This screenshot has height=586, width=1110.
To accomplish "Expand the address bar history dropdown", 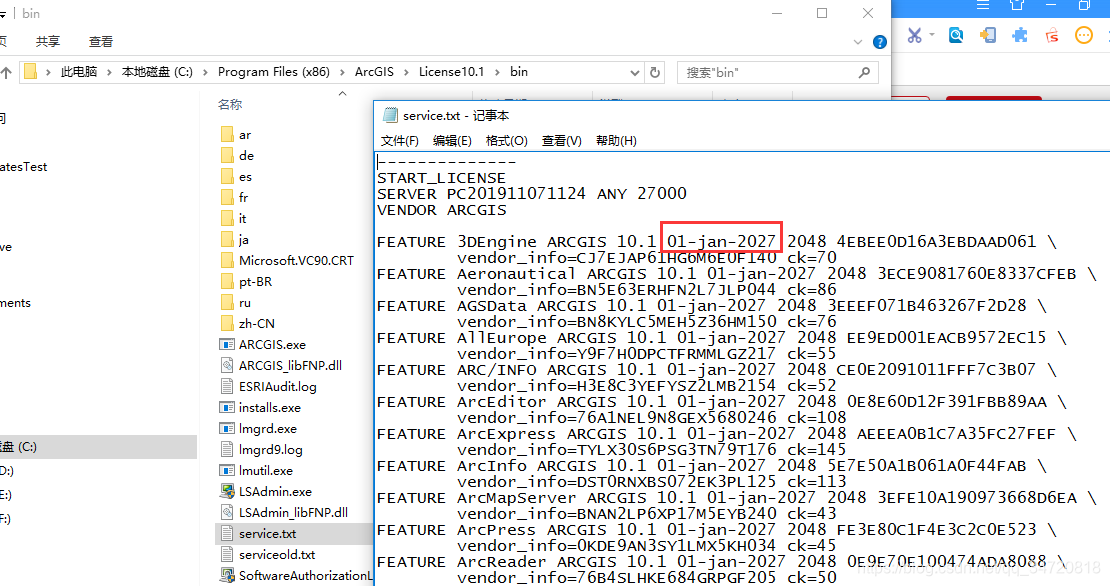I will pyautogui.click(x=635, y=72).
